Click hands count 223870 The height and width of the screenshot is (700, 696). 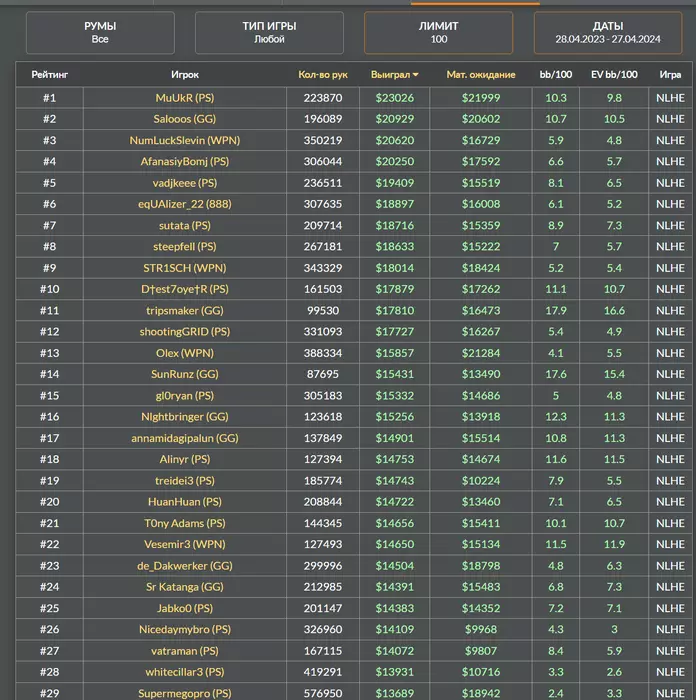(x=323, y=98)
